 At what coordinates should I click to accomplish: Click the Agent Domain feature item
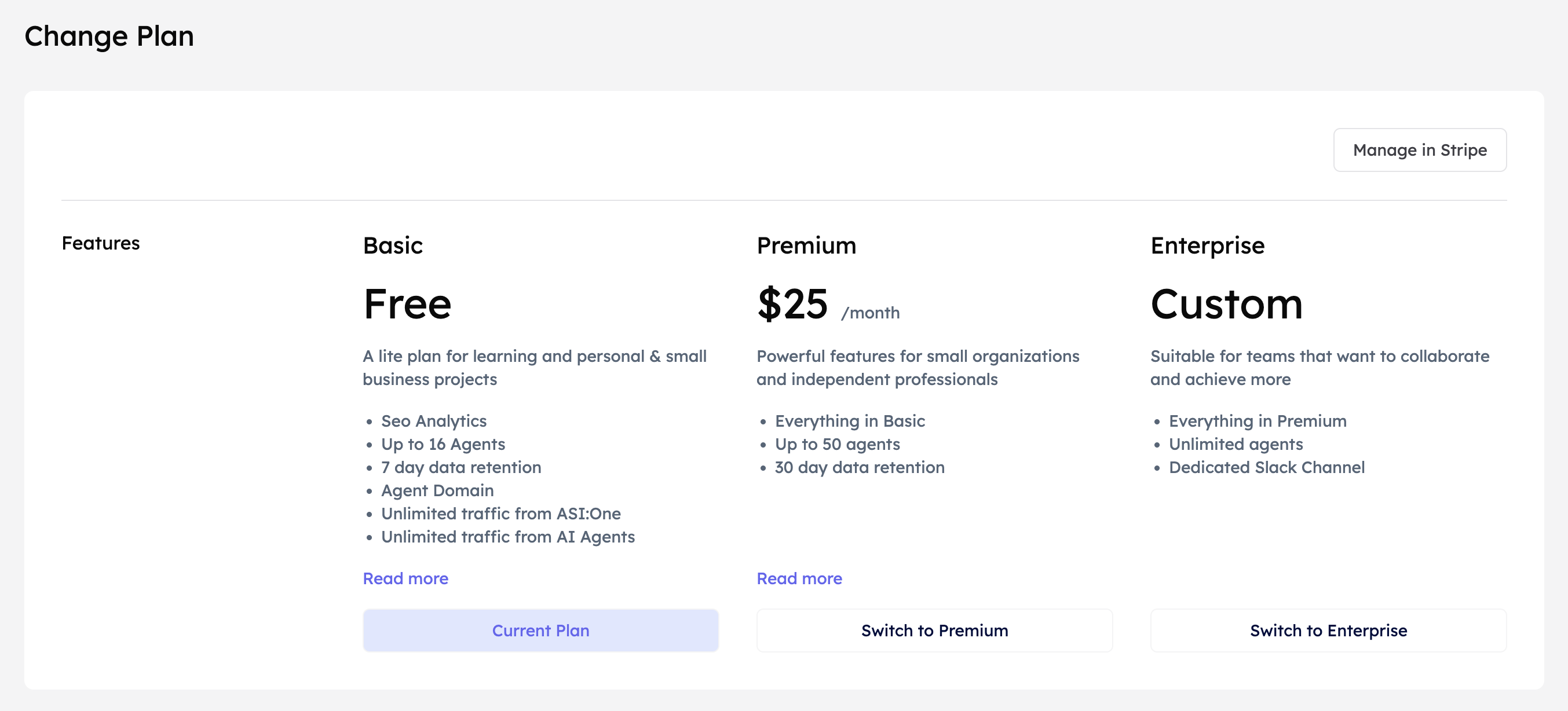(x=437, y=490)
